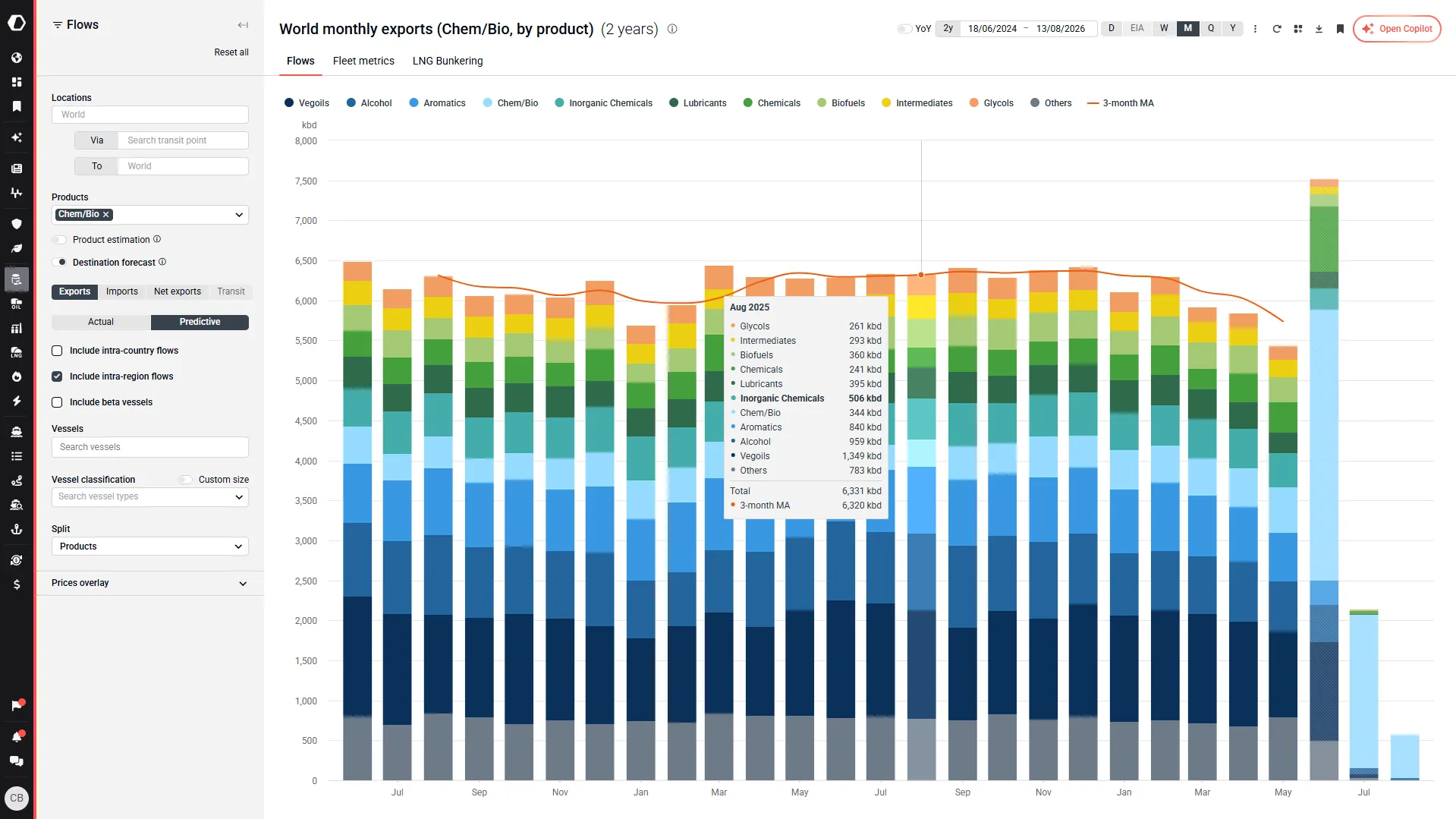Toggle Product estimation switch
1456x819 pixels.
59,240
